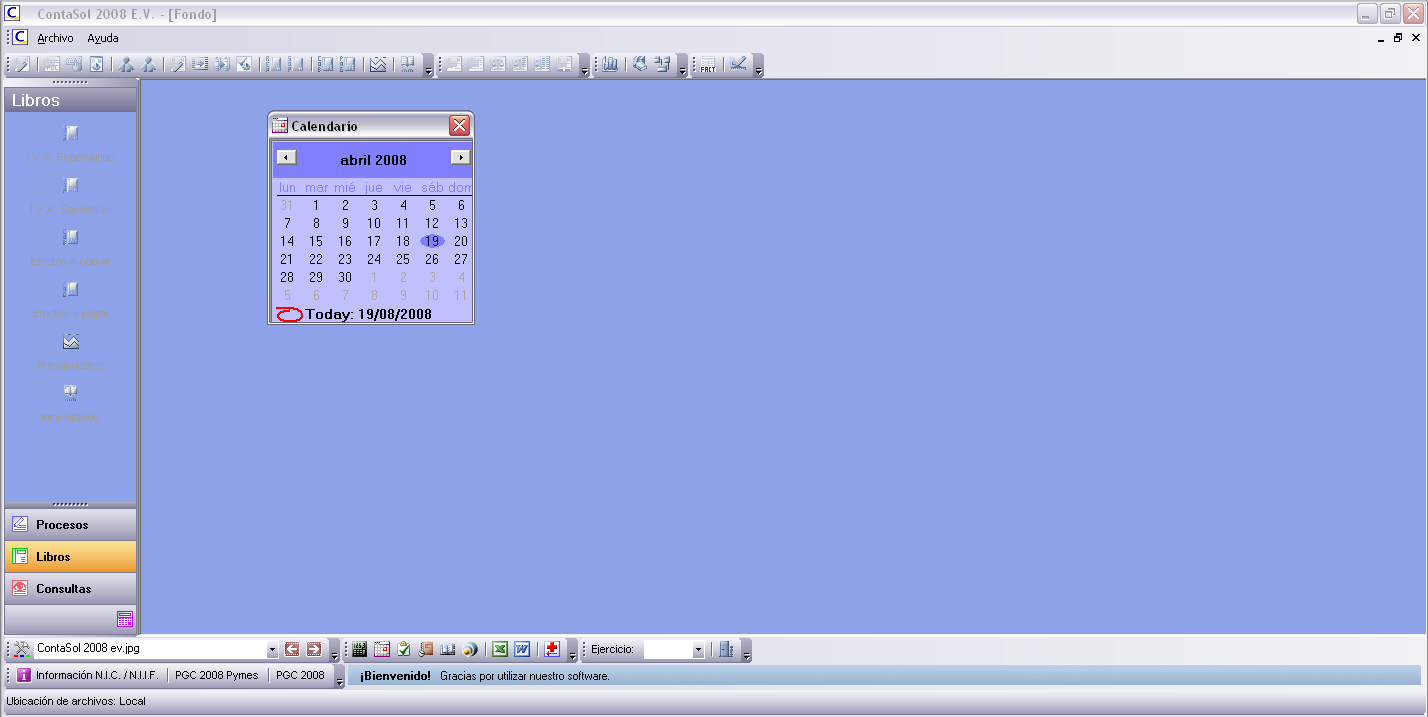Switch to the Procesos section
The height and width of the screenshot is (717, 1428).
(71, 525)
